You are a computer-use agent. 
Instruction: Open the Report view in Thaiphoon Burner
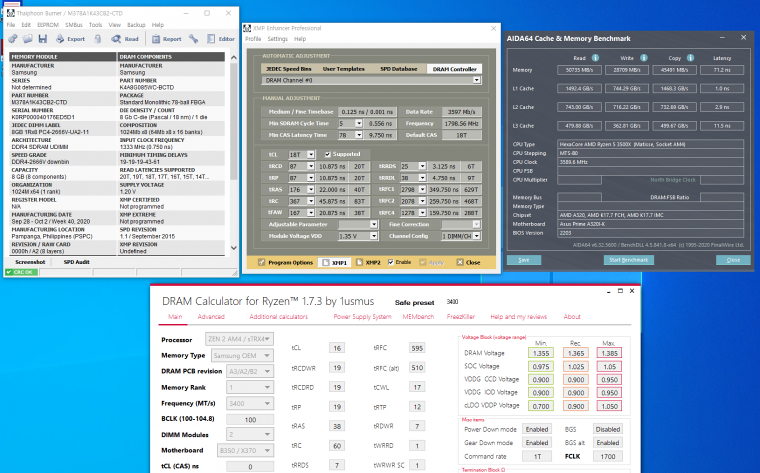pyautogui.click(x=166, y=39)
